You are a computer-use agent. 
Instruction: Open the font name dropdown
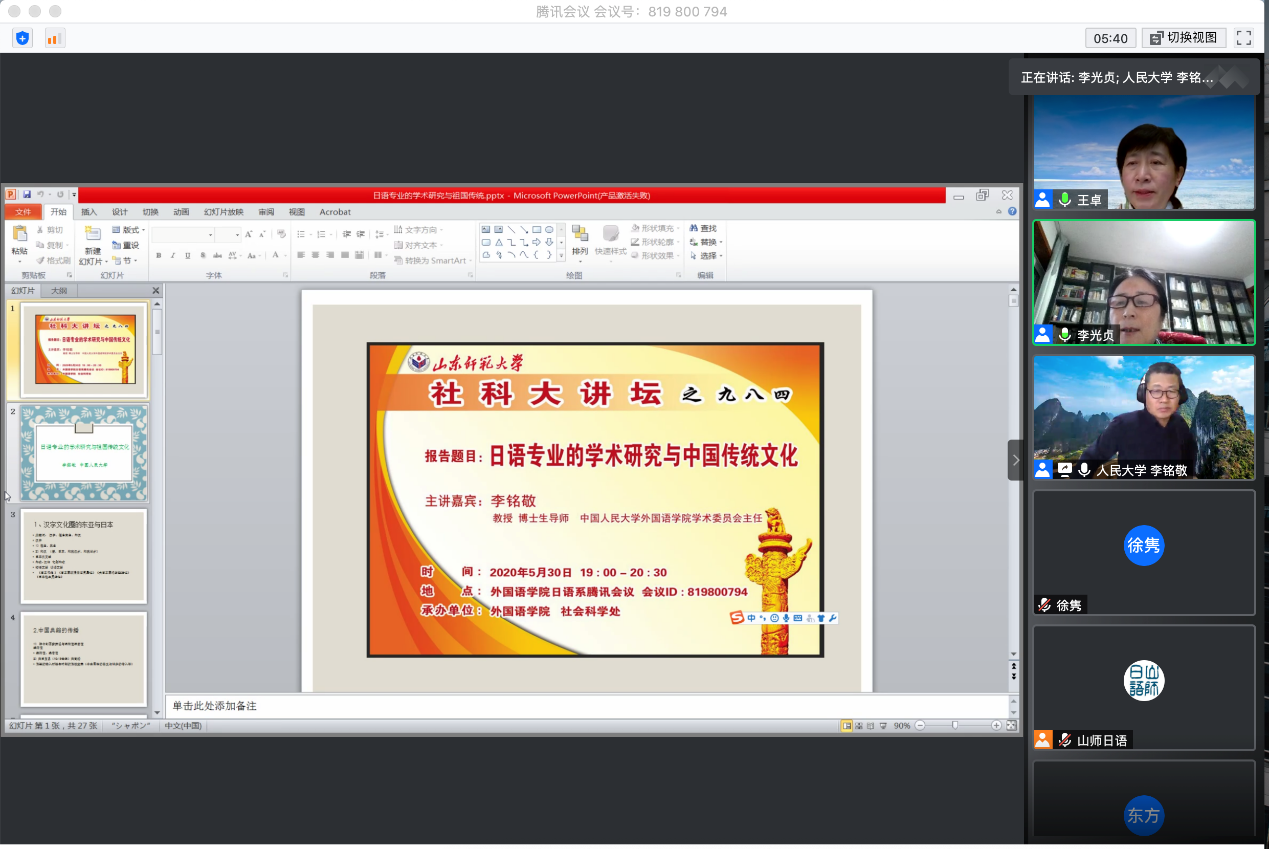pos(211,235)
